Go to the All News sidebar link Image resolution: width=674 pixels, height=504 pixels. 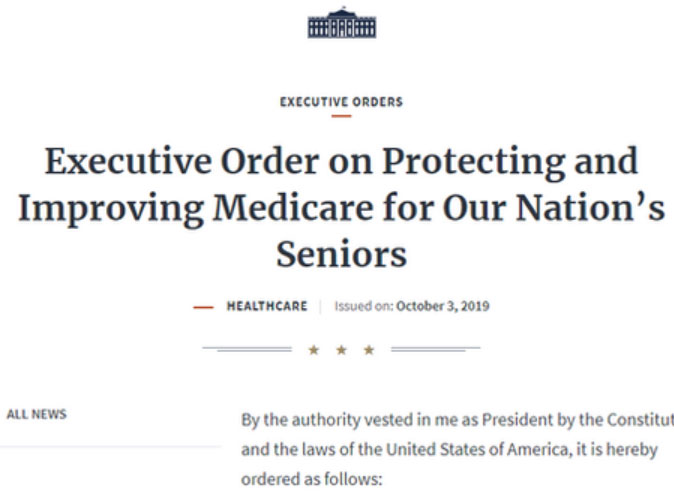[x=37, y=414]
